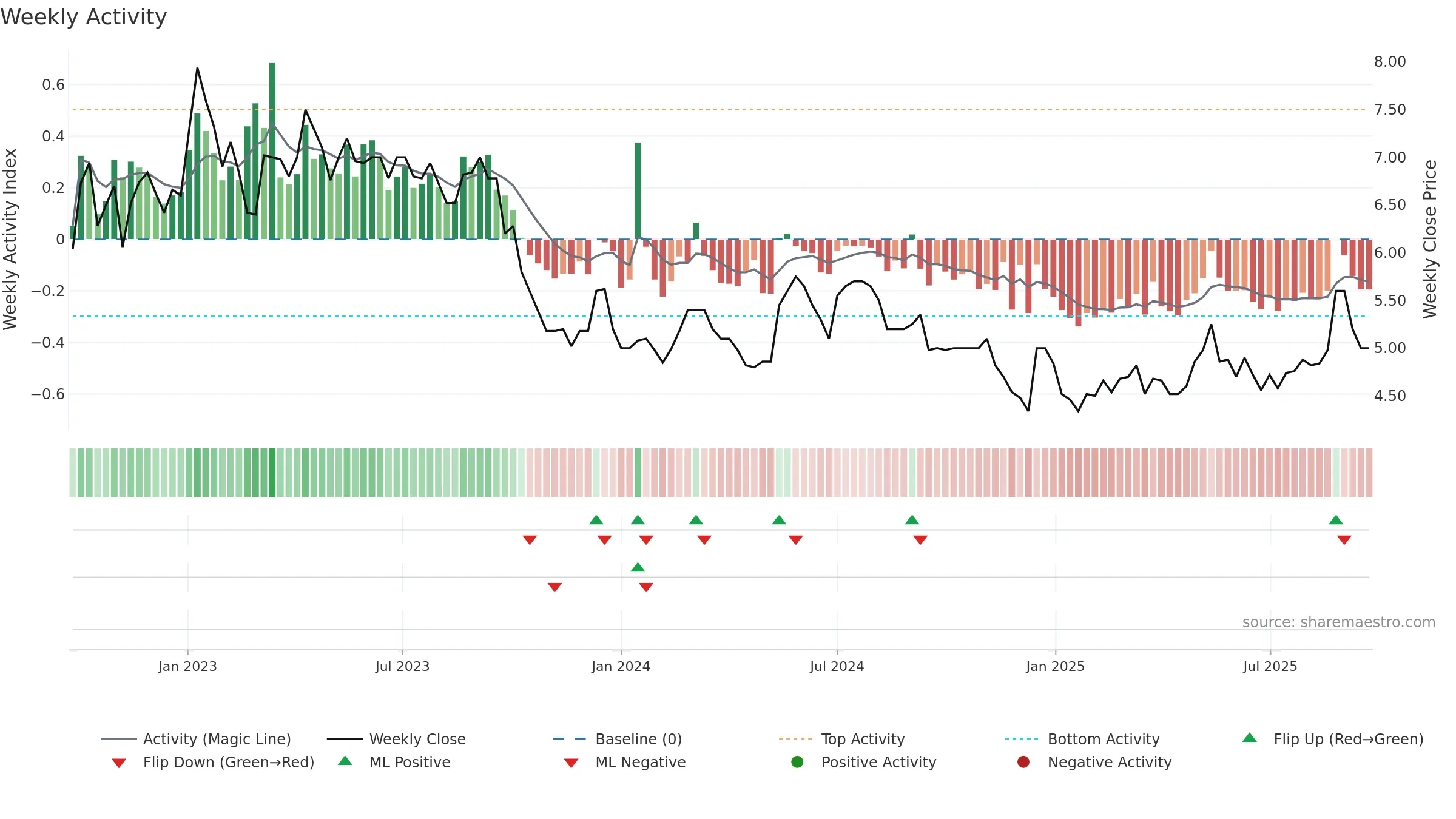Image resolution: width=1456 pixels, height=819 pixels.
Task: Toggle the ML Negative legend entry
Action: click(625, 762)
